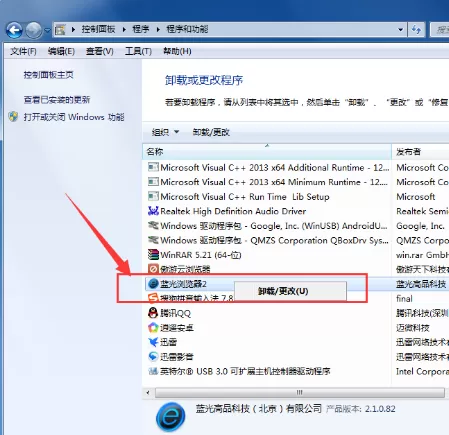449x435 pixels.
Task: Click horizontal scrollbar thumb under program list
Action: point(300,392)
